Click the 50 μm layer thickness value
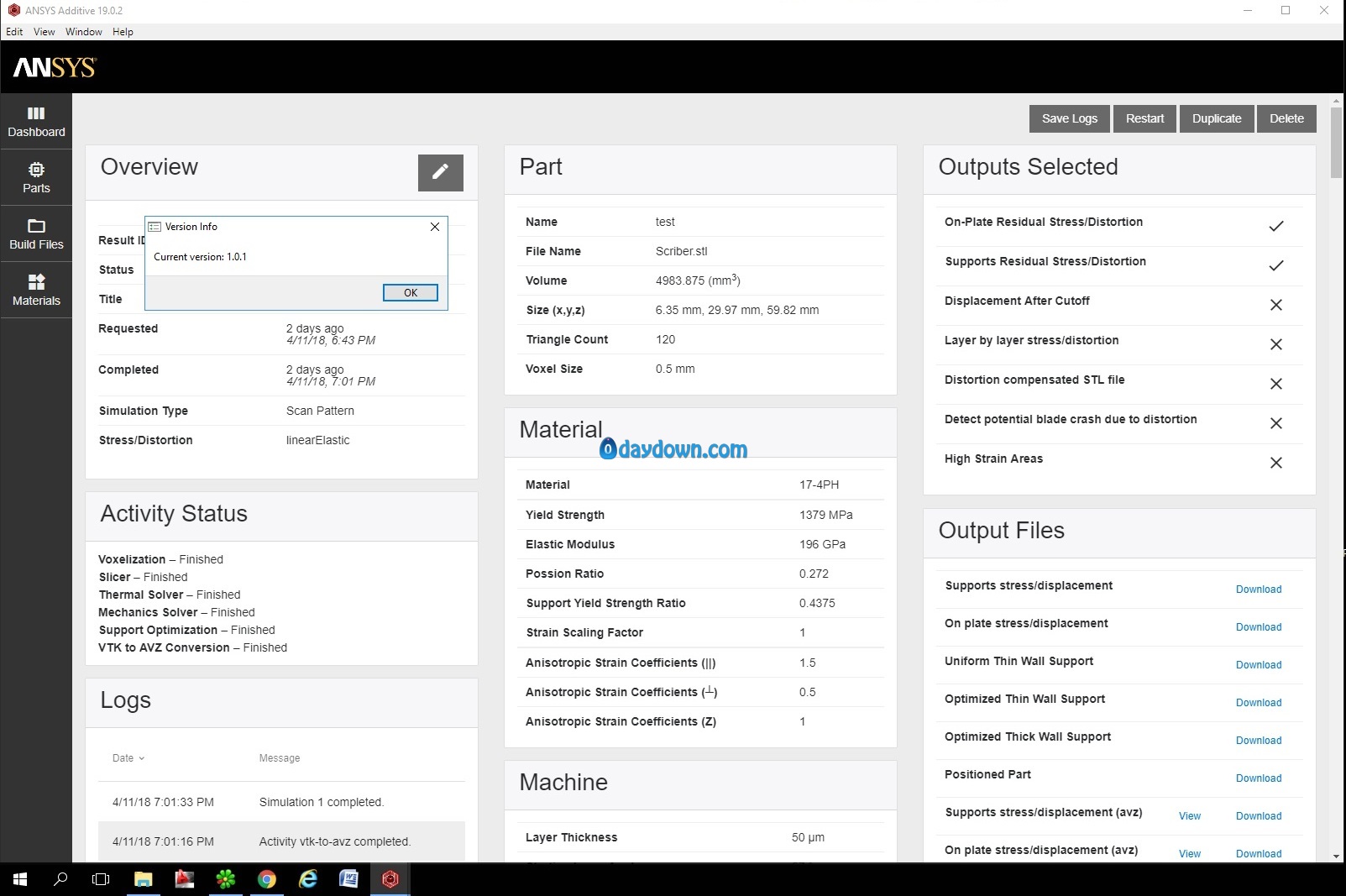The height and width of the screenshot is (896, 1346). [808, 837]
